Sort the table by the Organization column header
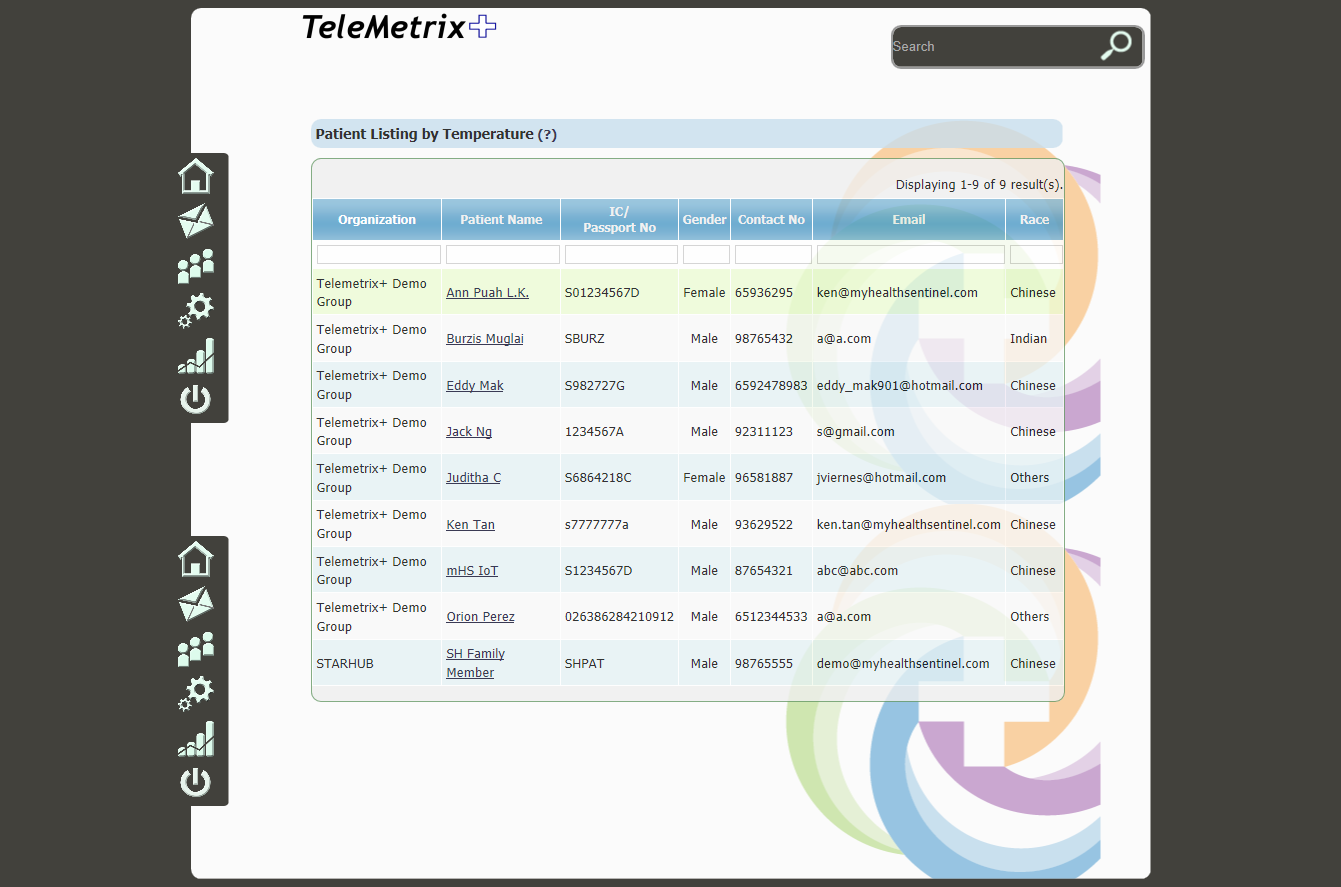 pos(377,220)
